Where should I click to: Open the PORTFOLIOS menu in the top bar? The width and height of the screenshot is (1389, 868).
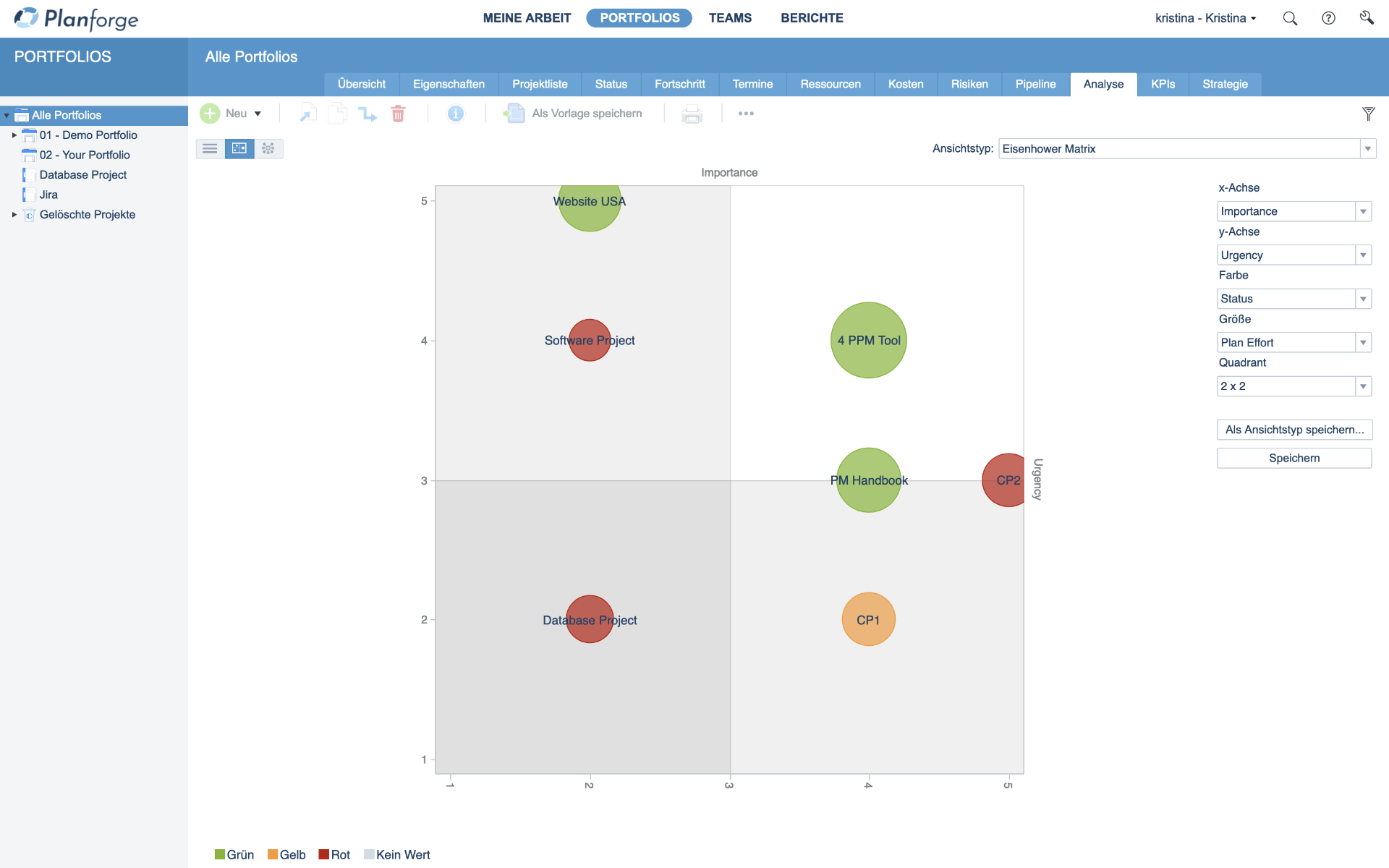click(x=639, y=18)
